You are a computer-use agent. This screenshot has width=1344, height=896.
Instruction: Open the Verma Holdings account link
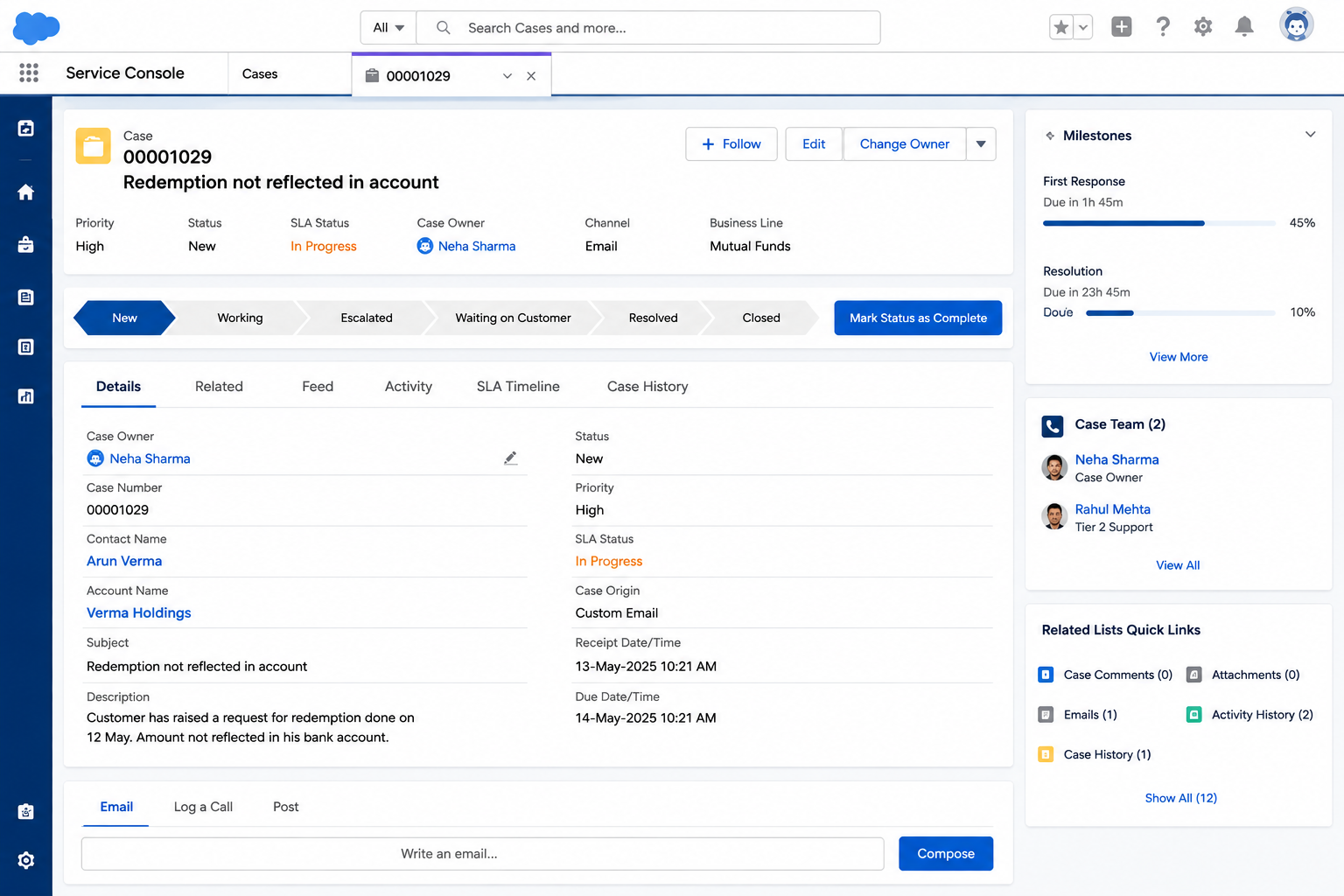138,612
